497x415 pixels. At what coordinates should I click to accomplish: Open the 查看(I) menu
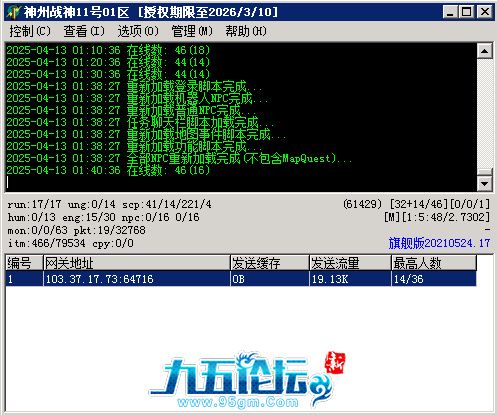(84, 31)
